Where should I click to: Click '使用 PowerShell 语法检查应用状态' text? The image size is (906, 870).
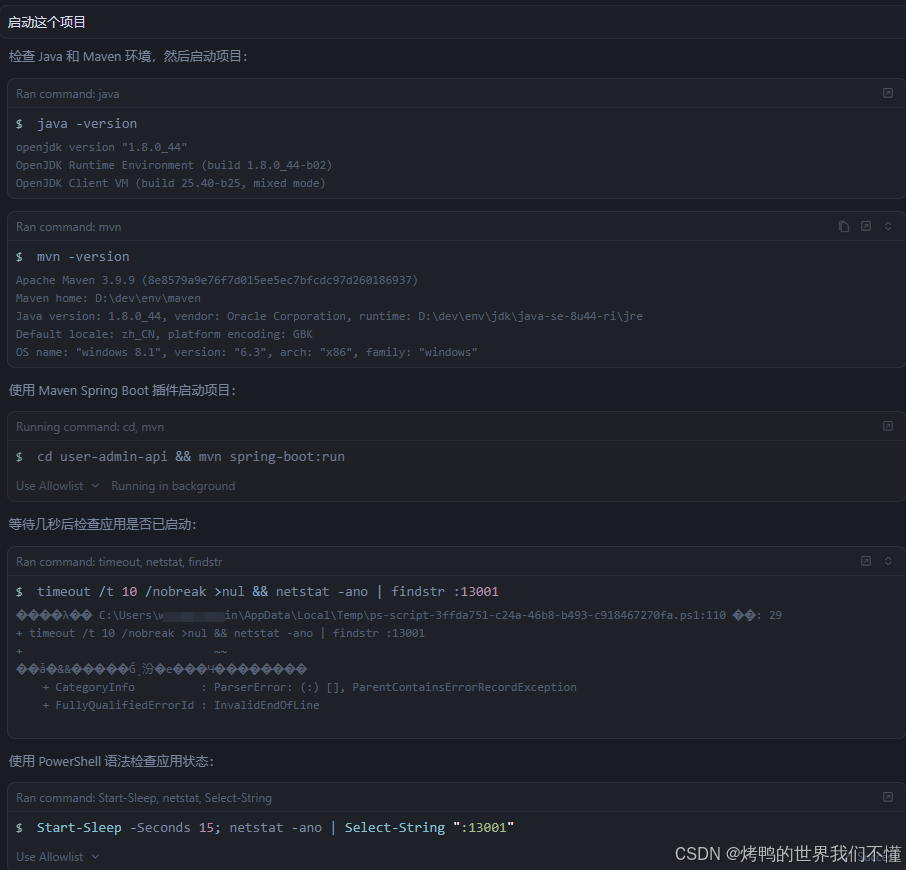coord(112,761)
